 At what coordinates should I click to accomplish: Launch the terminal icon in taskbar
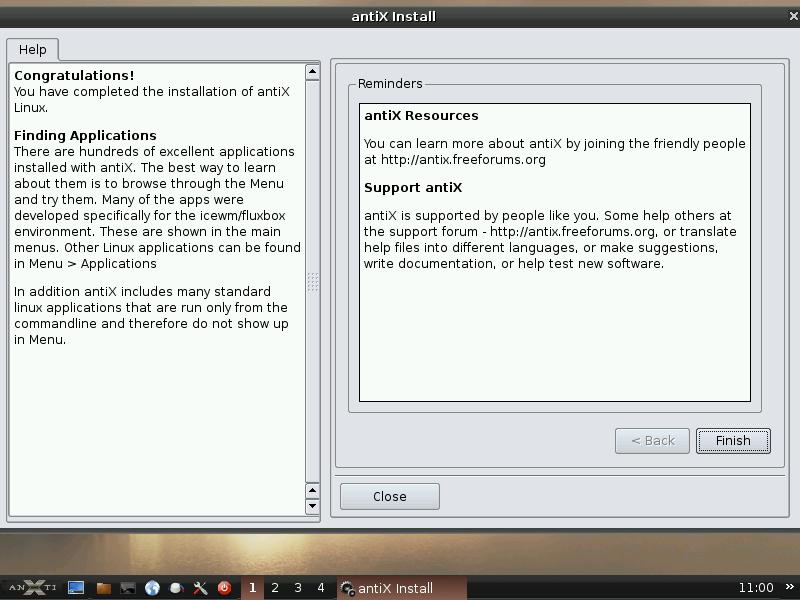(x=128, y=588)
